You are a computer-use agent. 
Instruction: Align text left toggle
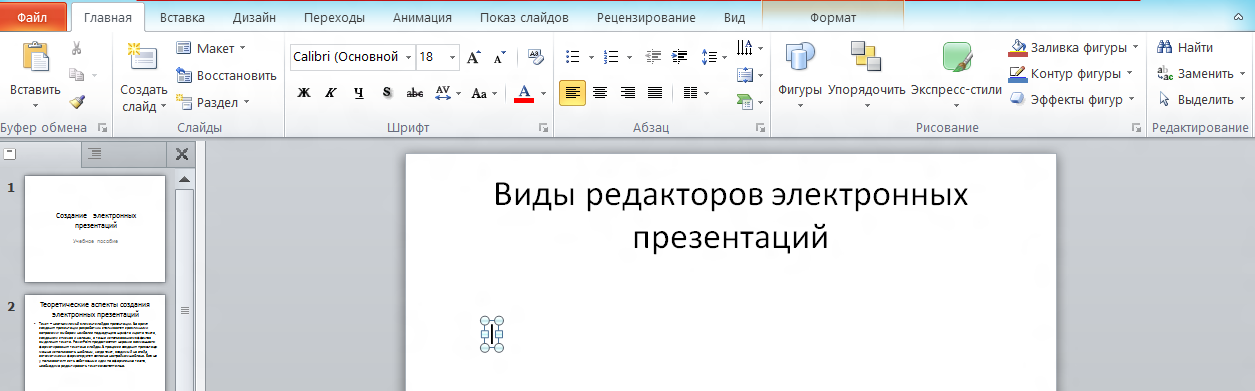572,93
